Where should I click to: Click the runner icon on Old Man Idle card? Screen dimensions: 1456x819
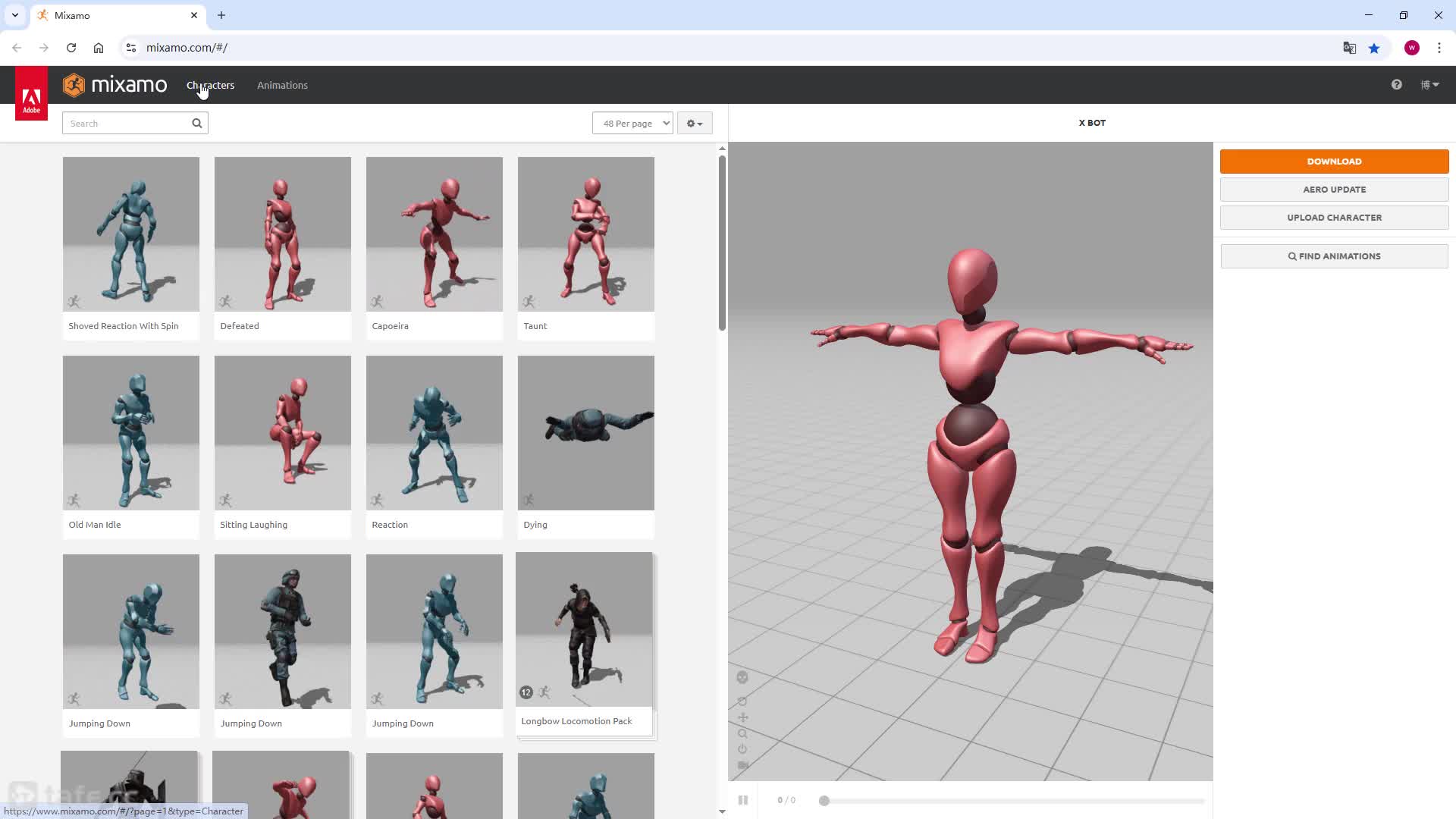(x=74, y=500)
